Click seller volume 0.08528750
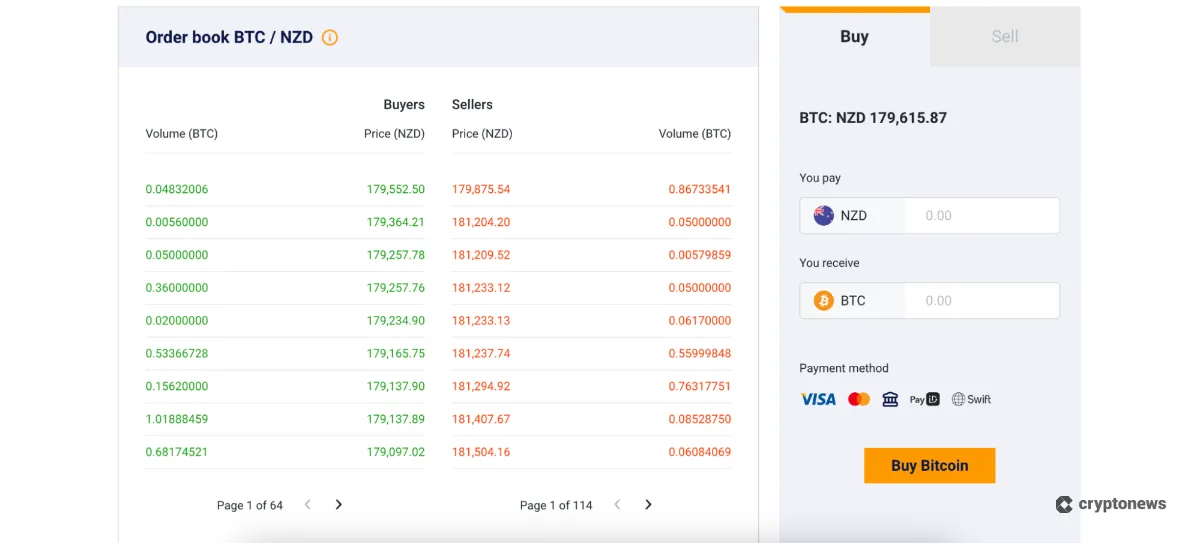Viewport: 1200px width, 543px height. (x=700, y=419)
